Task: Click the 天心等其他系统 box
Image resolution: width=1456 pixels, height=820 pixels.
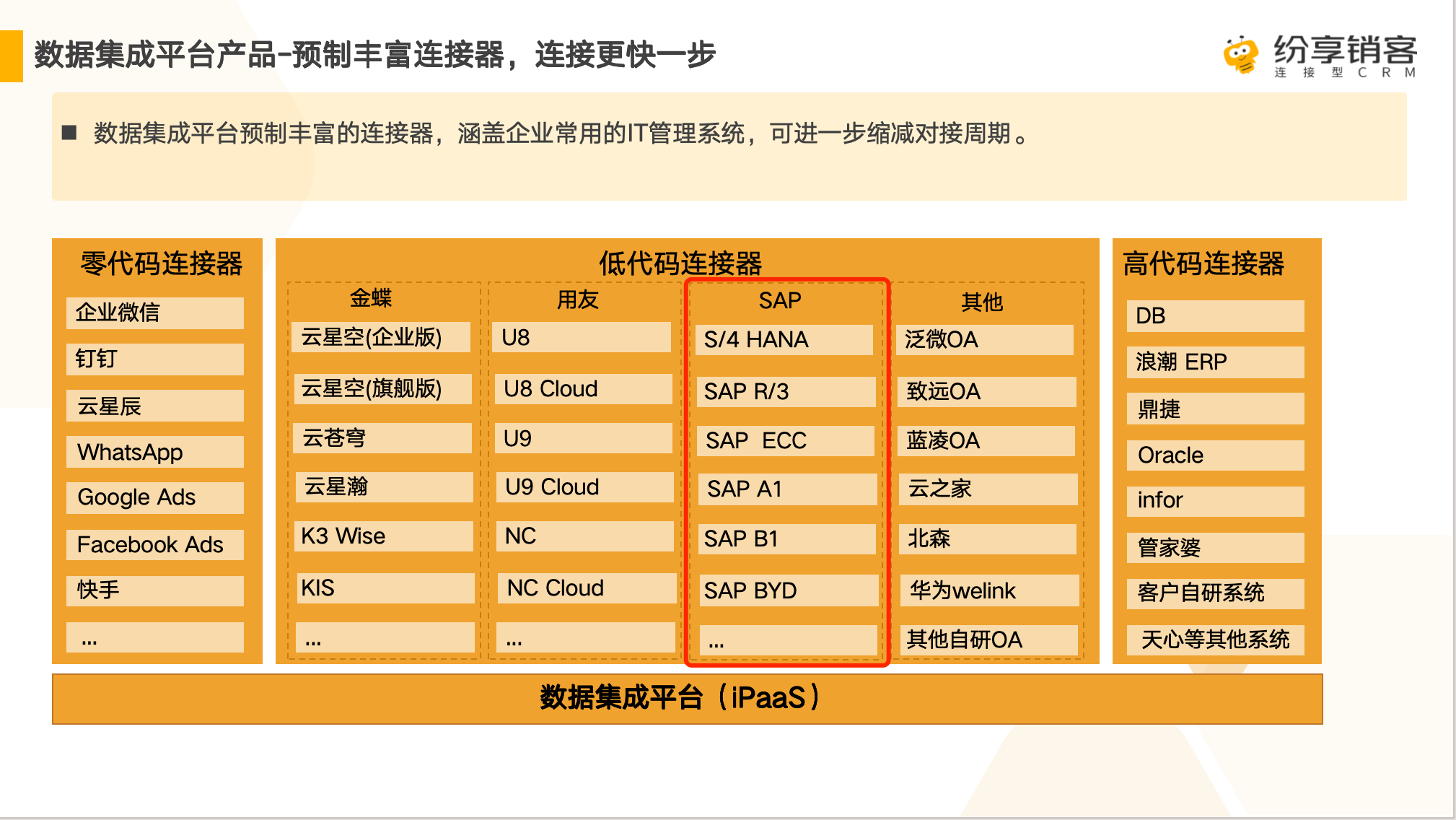Action: tap(1216, 640)
